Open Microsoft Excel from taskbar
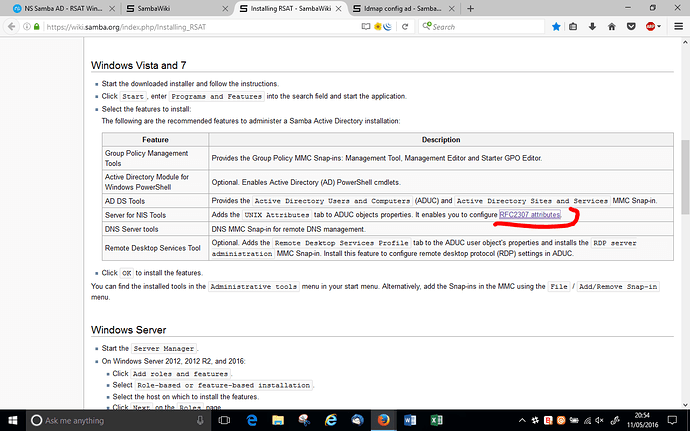Screen dimensions: 690x431 tap(436, 420)
